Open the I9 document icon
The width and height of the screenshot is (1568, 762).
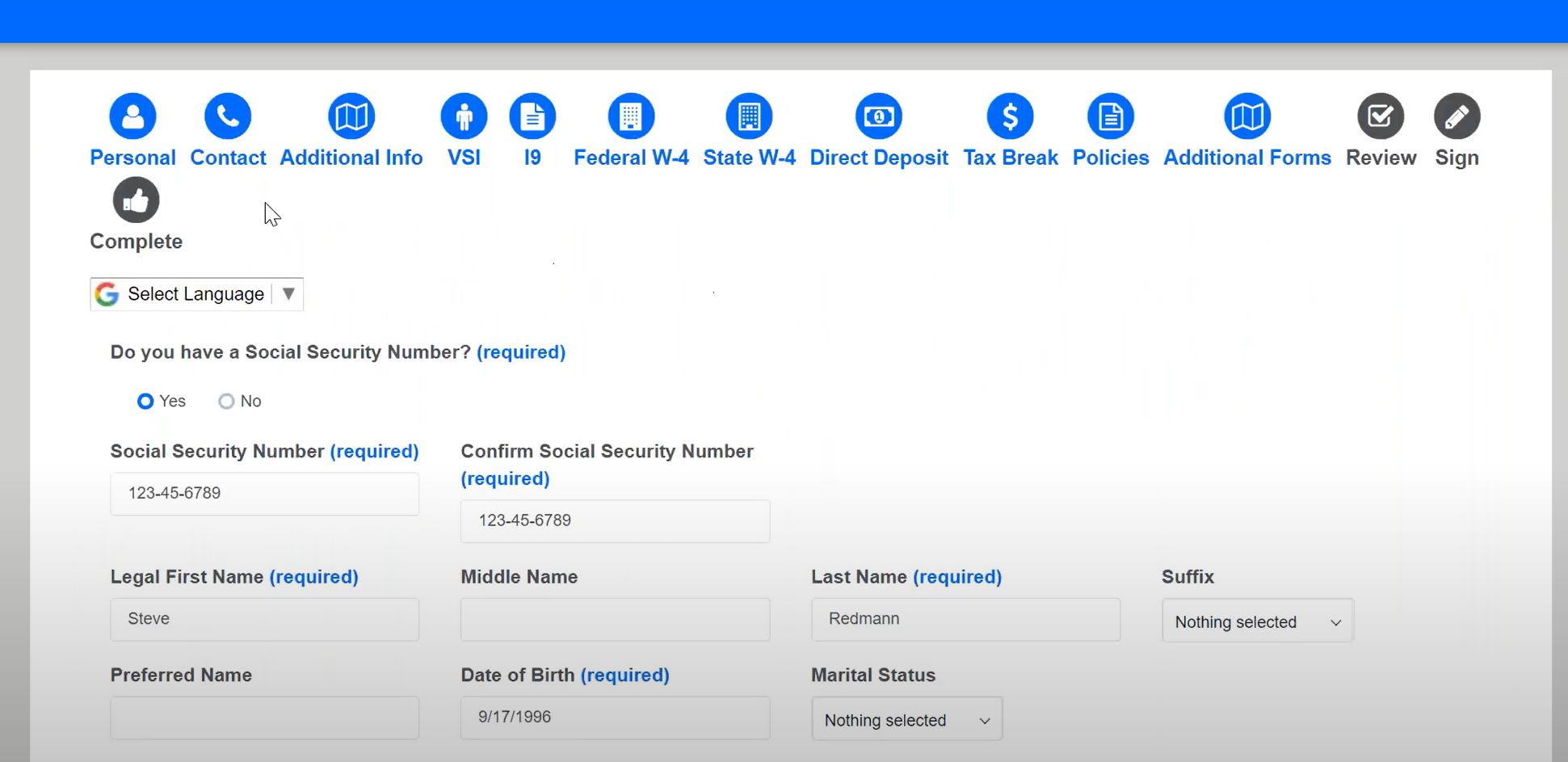(532, 116)
